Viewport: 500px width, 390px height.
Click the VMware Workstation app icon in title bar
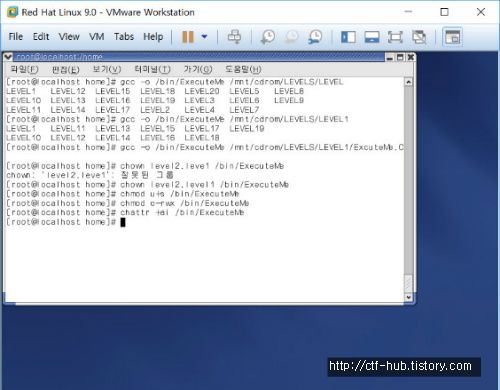(x=12, y=12)
